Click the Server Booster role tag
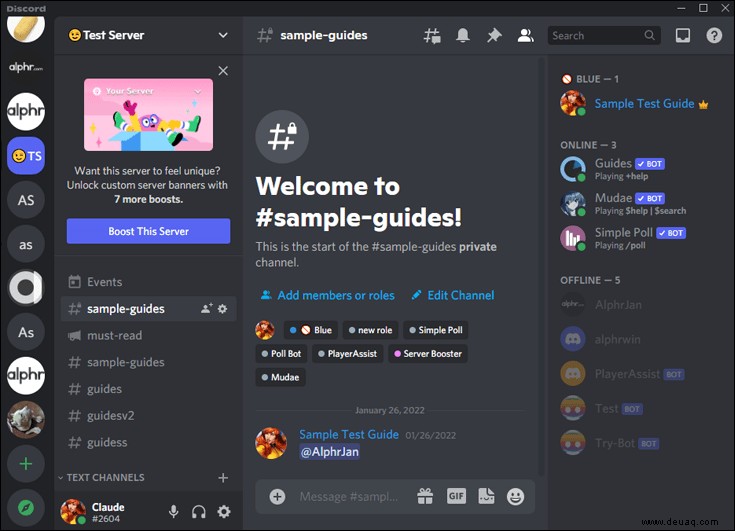 428,354
